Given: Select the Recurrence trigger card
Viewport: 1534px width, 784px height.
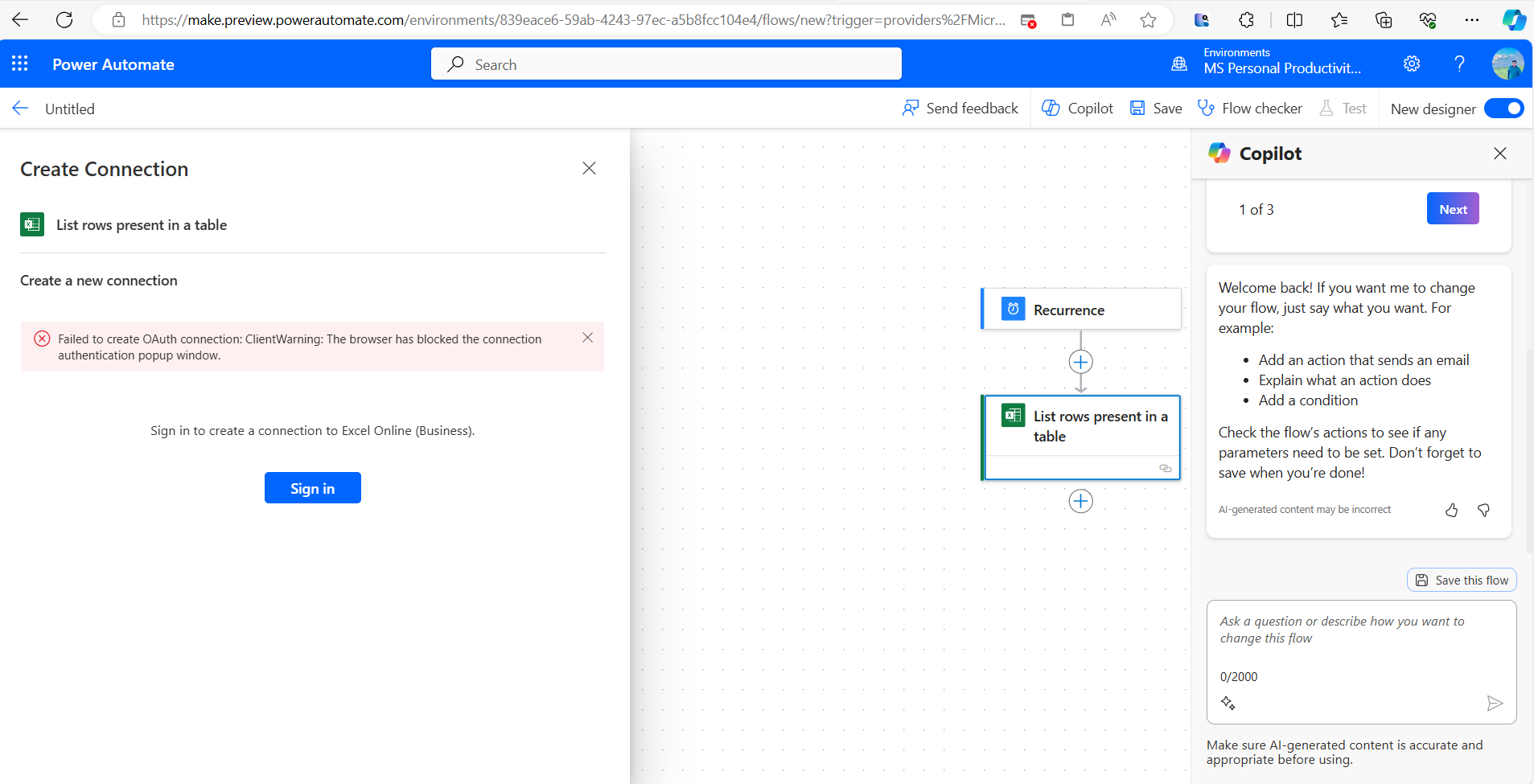Looking at the screenshot, I should point(1081,310).
